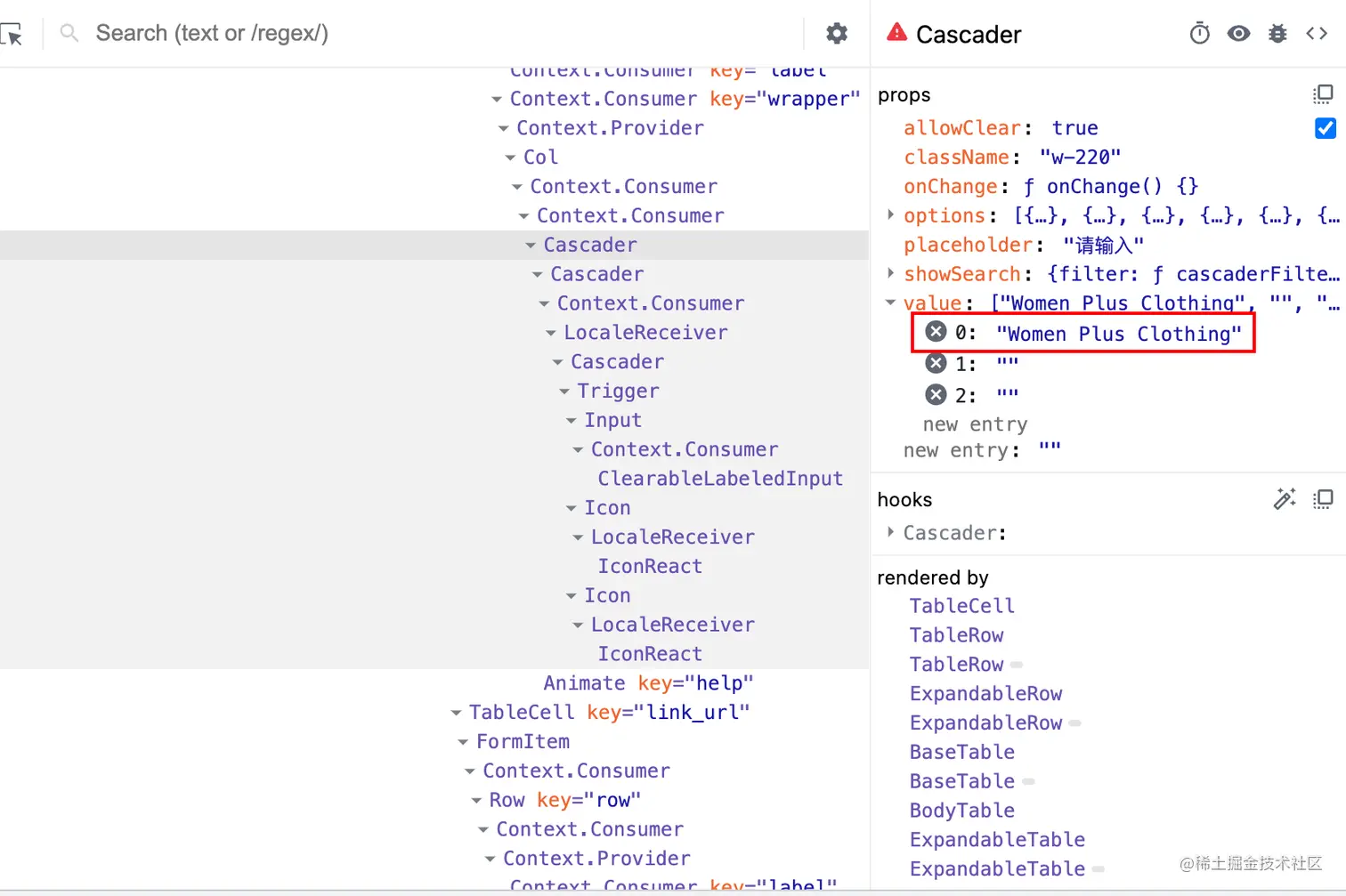1346x896 pixels.
Task: Open TableCell in rendered by list
Action: (961, 606)
